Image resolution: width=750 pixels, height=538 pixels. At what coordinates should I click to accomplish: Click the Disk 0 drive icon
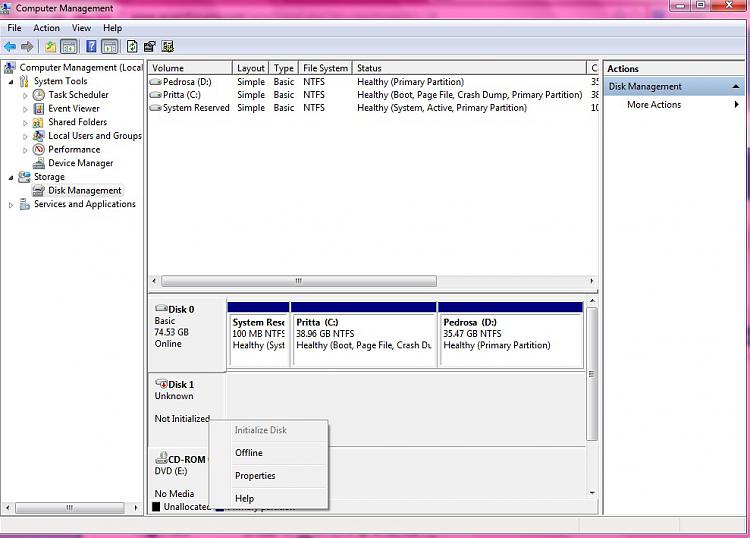pos(161,309)
